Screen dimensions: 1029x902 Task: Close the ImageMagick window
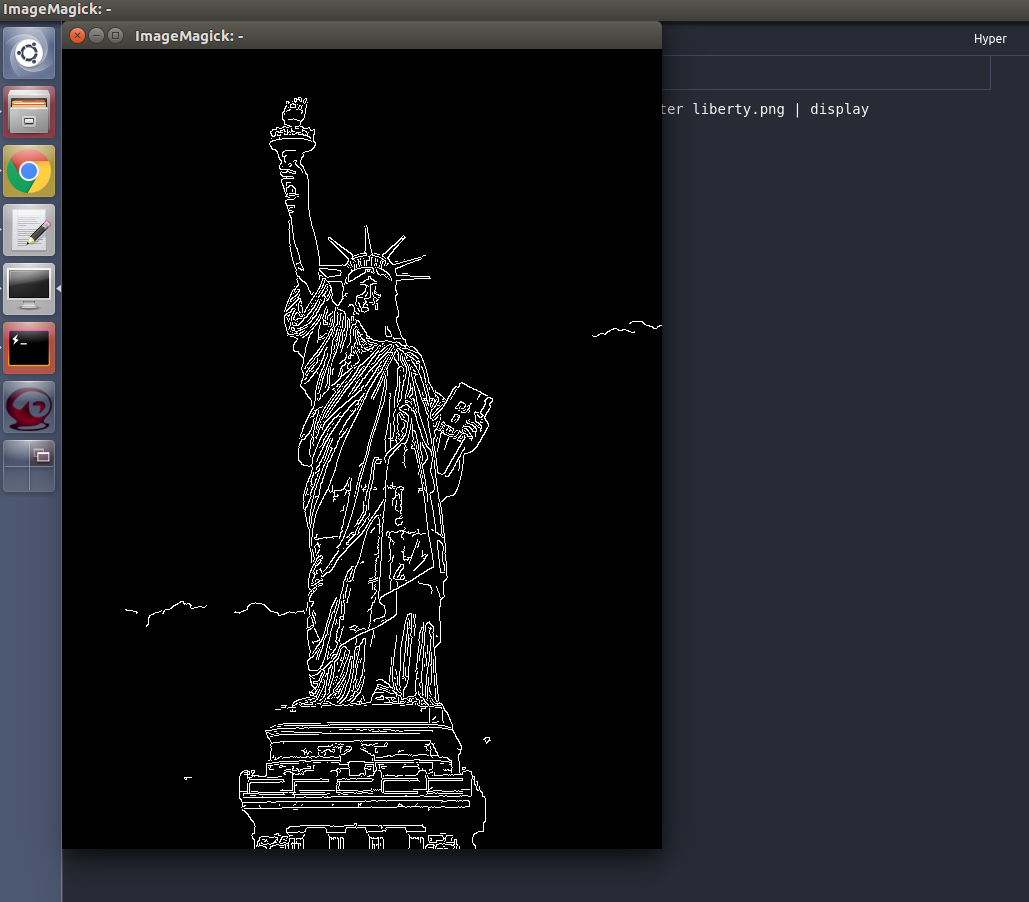point(78,36)
